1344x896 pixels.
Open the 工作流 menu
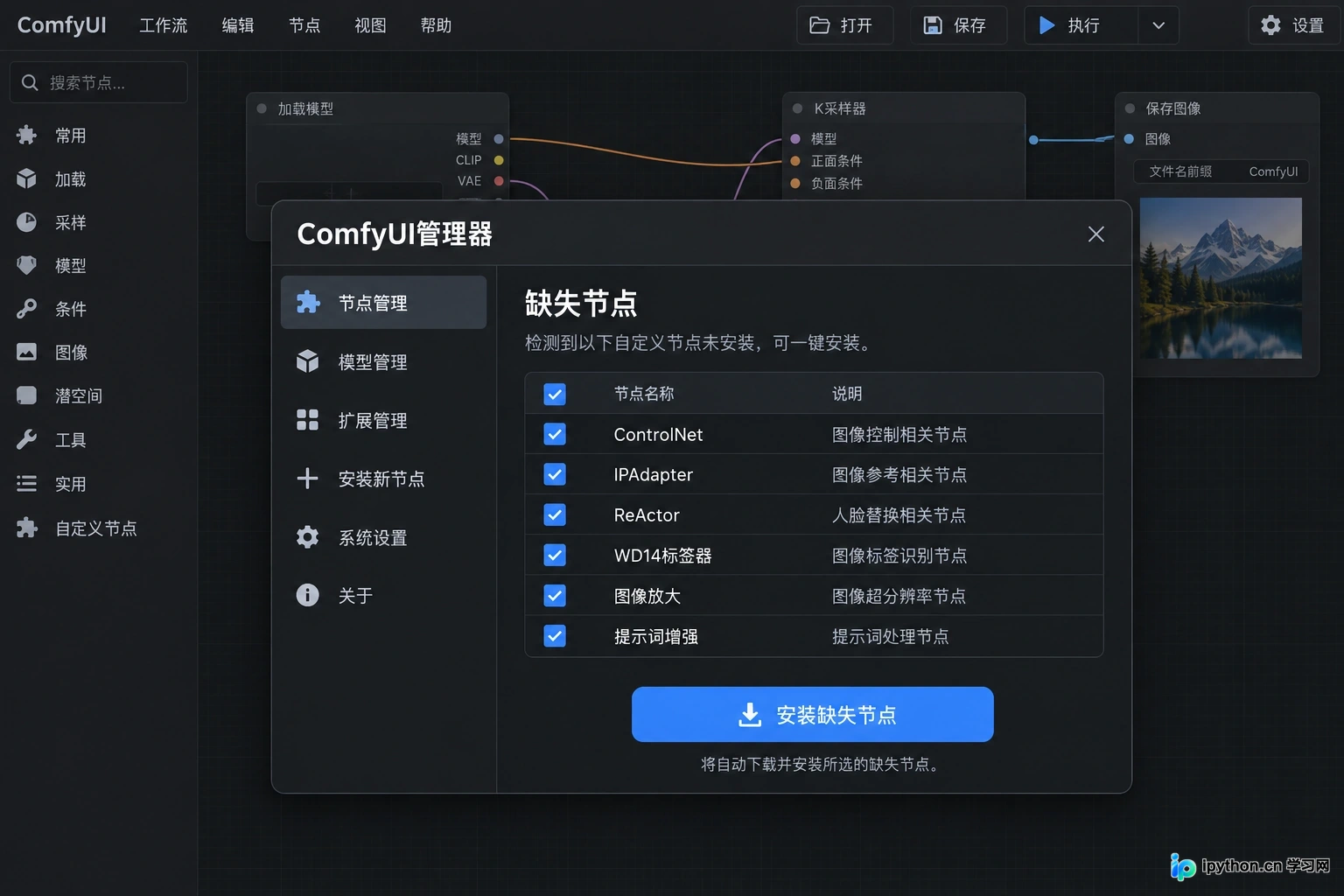(x=164, y=25)
